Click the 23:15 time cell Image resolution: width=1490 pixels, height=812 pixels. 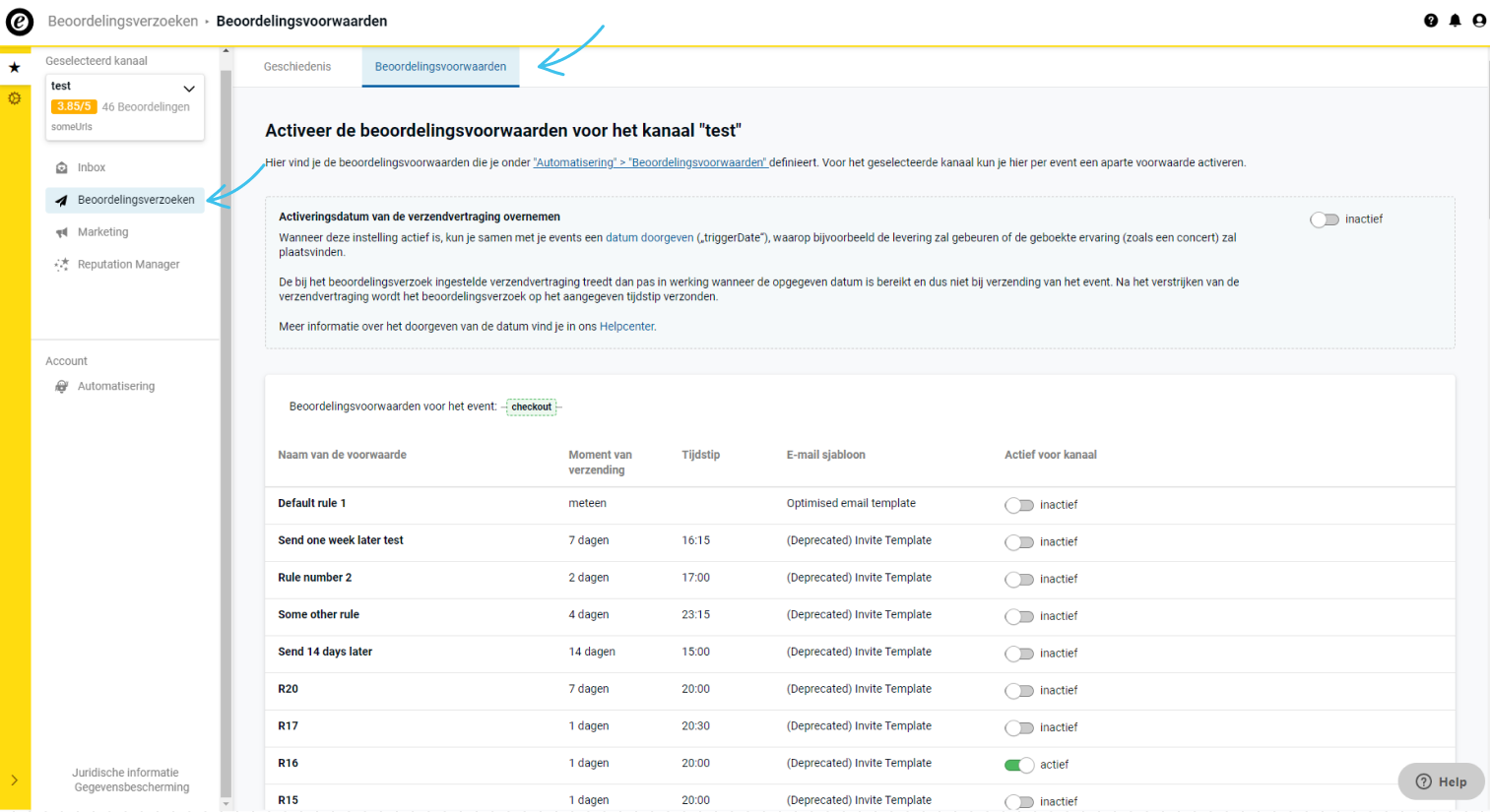coord(695,615)
